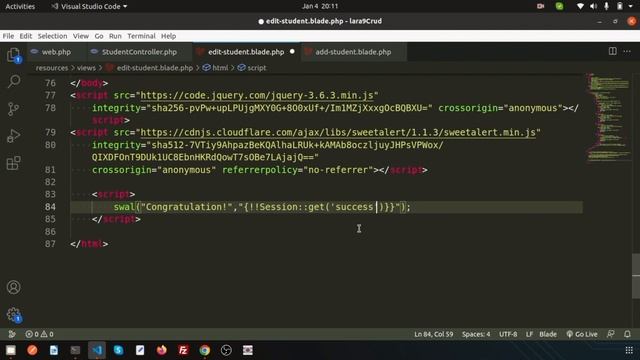Jump using the code minimap

608,118
